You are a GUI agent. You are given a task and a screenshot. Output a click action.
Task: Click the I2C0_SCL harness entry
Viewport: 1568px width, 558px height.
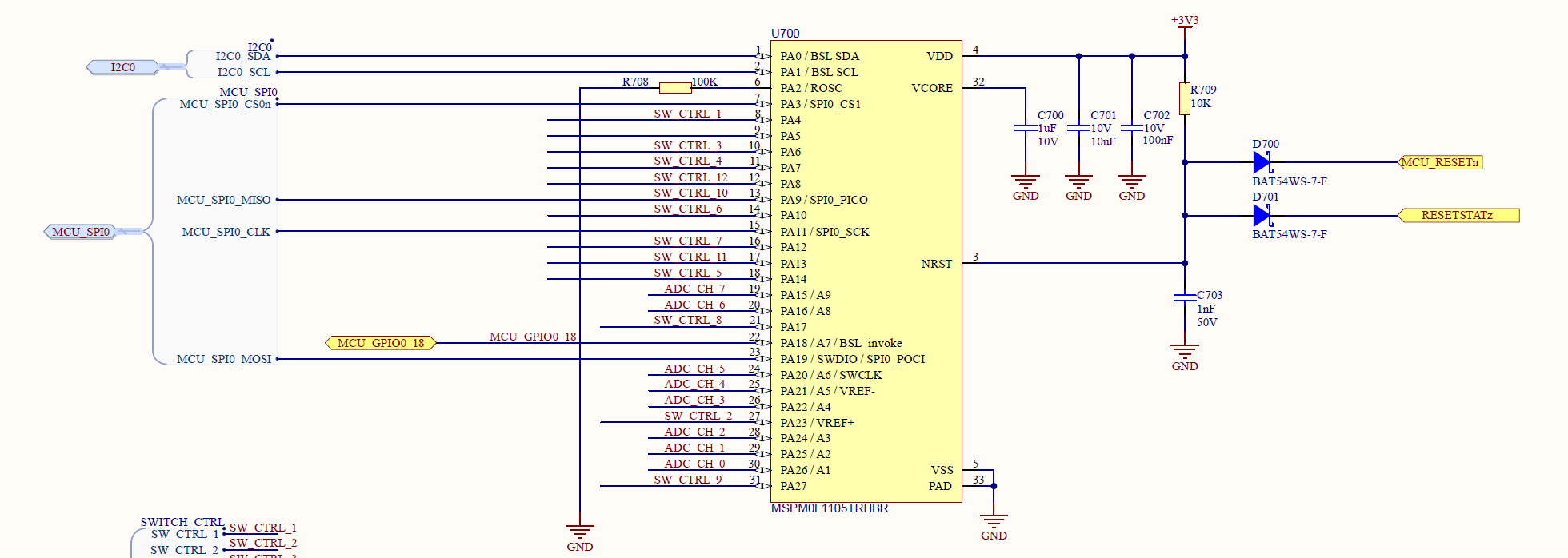(x=244, y=72)
